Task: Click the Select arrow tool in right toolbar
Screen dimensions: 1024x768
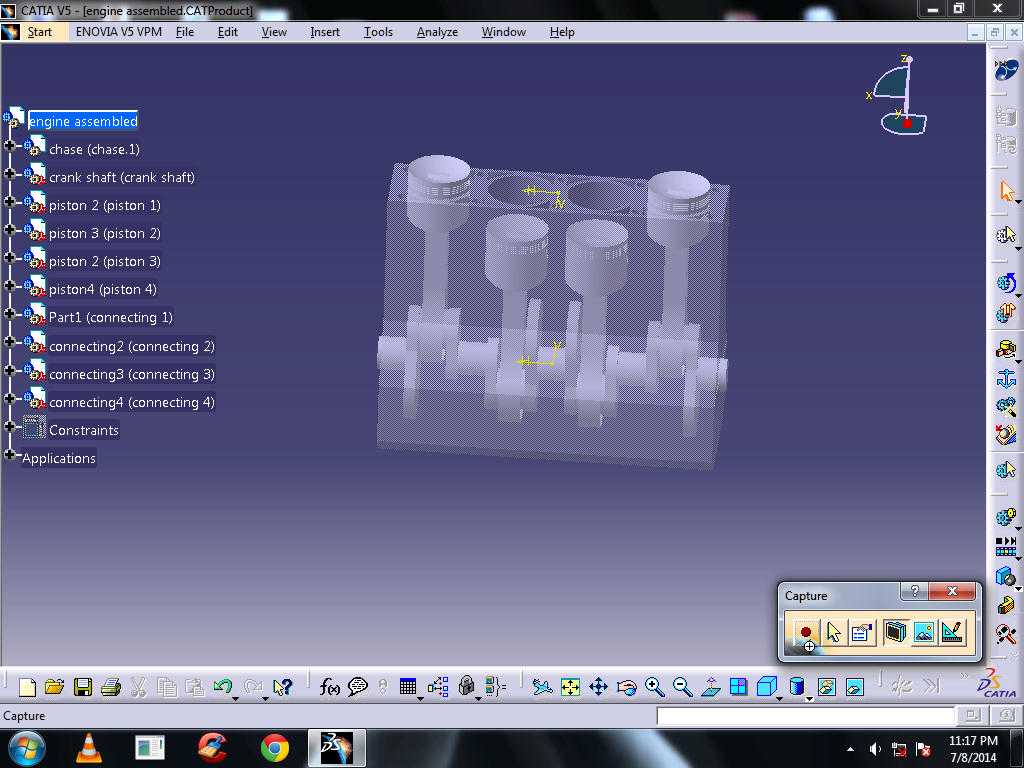Action: click(x=1006, y=192)
